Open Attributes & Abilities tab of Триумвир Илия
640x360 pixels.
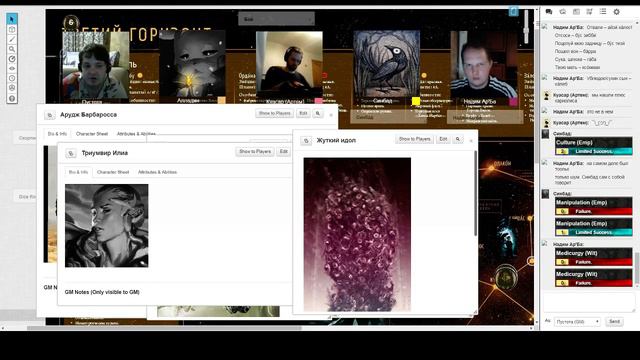click(x=157, y=172)
